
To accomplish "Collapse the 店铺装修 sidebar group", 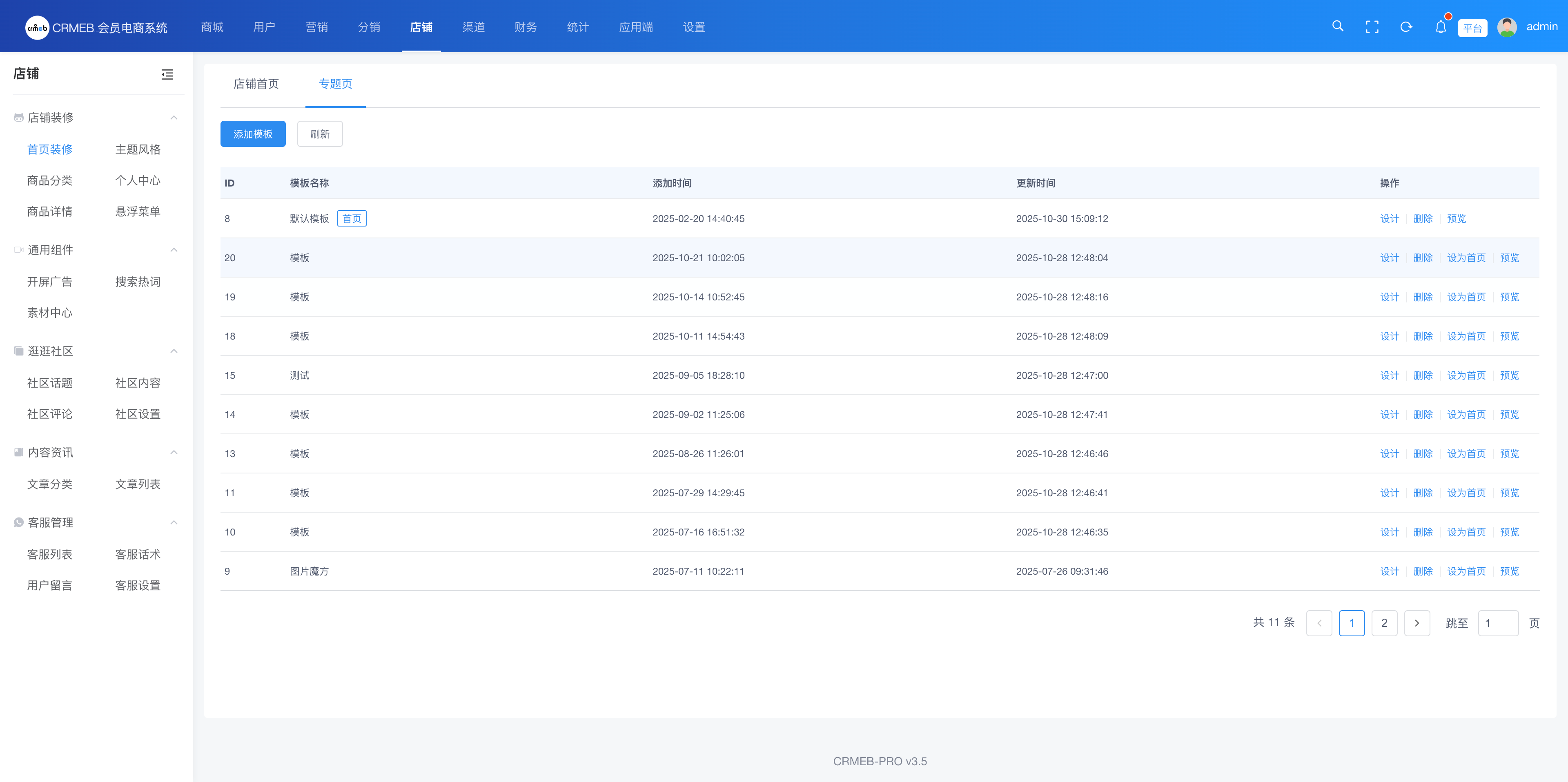I will 174,118.
